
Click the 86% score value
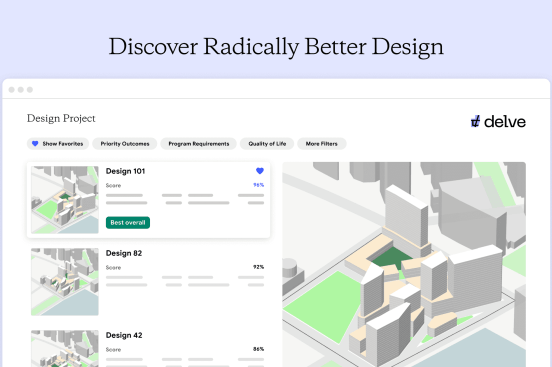point(258,349)
